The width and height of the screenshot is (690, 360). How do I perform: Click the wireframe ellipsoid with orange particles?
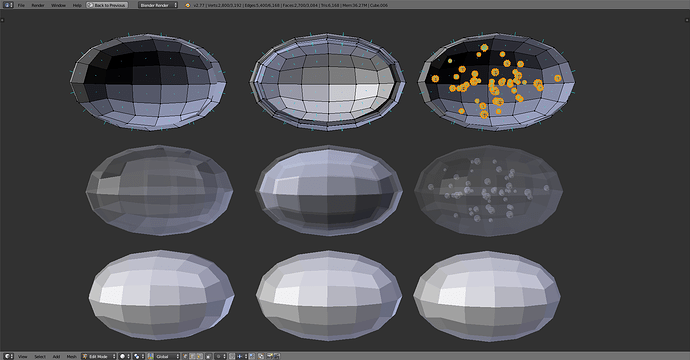point(496,81)
